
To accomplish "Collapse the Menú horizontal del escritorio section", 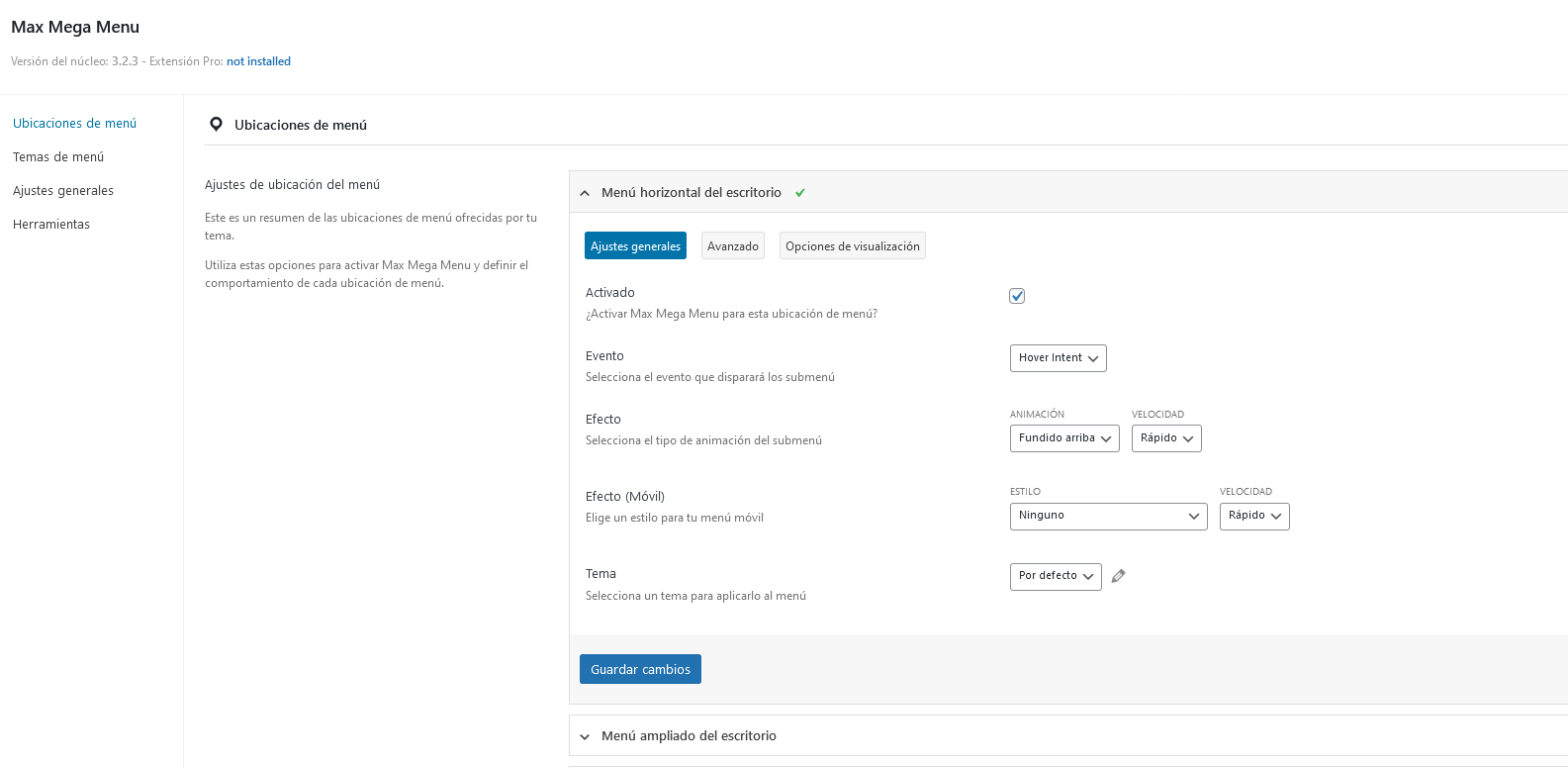I will pyautogui.click(x=585, y=193).
